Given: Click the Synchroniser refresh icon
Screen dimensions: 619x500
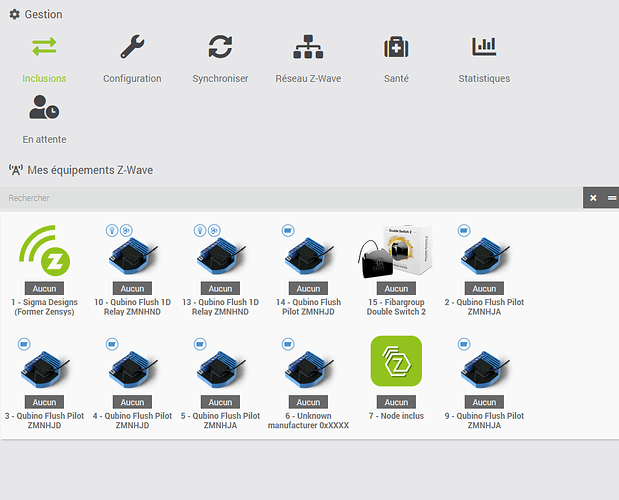Looking at the screenshot, I should [x=220, y=47].
